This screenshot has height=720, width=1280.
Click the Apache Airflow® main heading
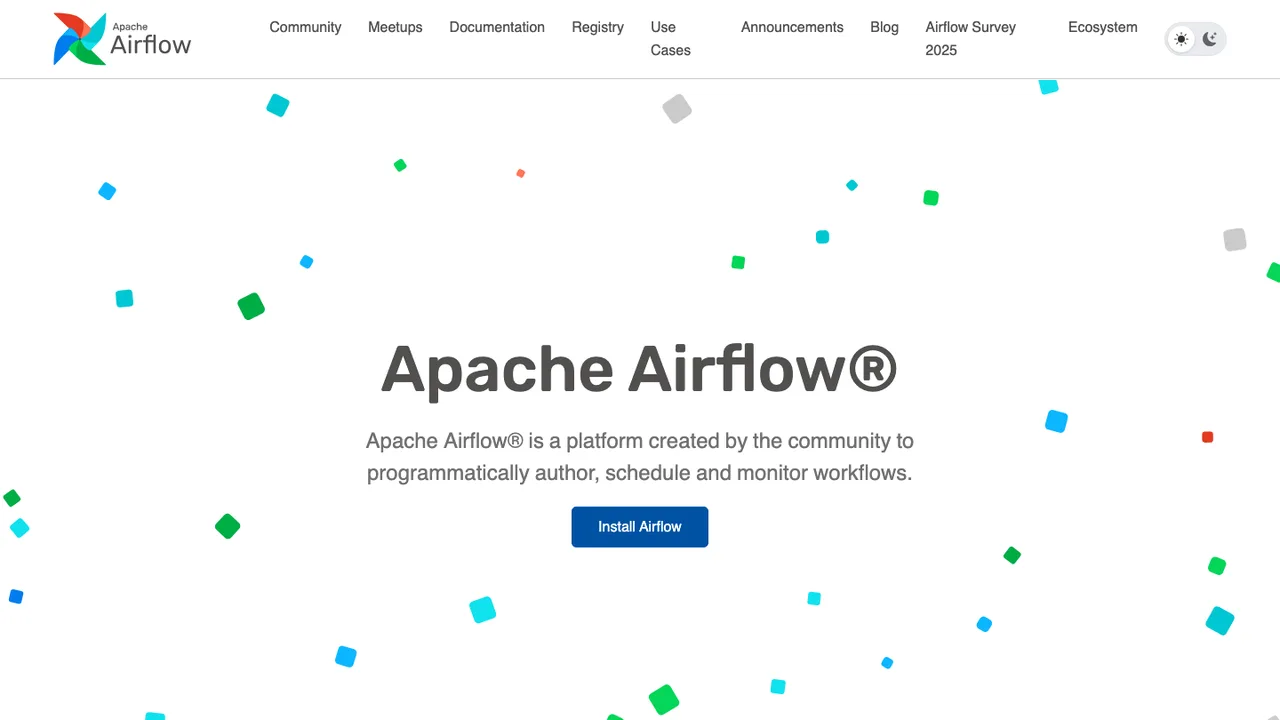click(639, 369)
